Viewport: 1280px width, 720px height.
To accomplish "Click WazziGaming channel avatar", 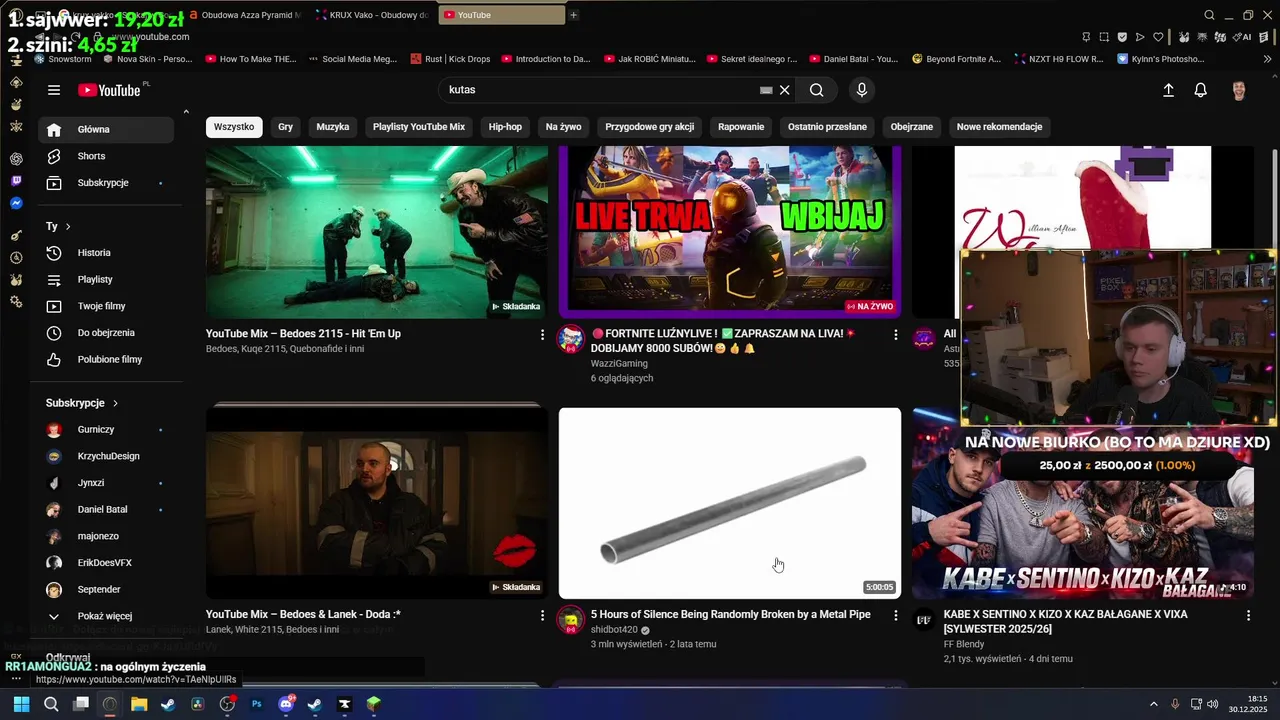I will (571, 338).
